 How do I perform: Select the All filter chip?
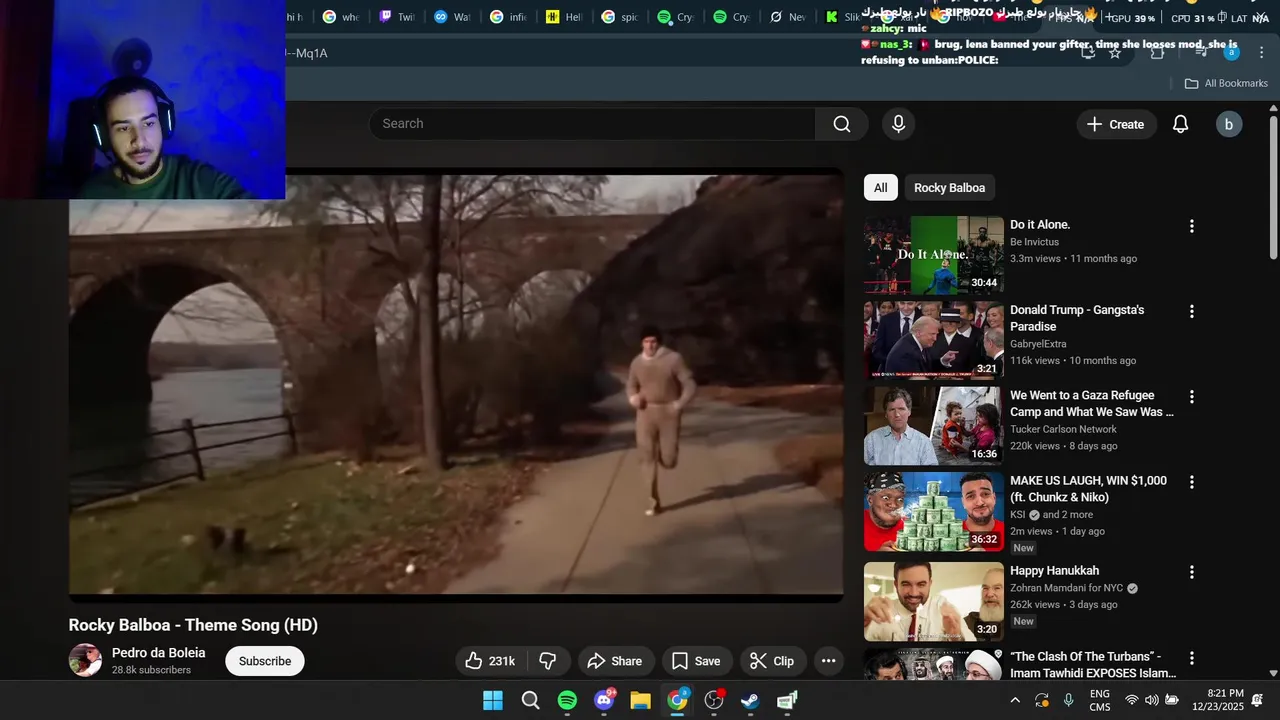click(880, 188)
